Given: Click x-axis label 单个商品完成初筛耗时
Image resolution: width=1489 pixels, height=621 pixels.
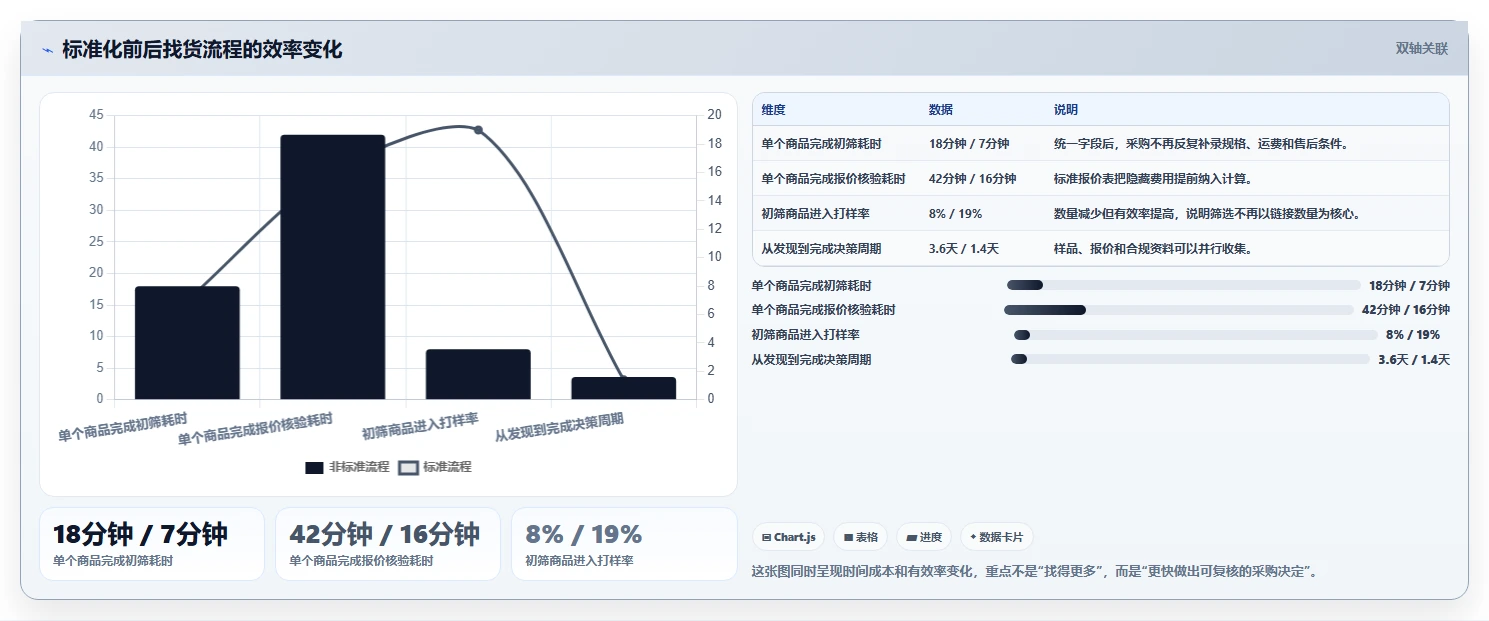Looking at the screenshot, I should tap(122, 427).
